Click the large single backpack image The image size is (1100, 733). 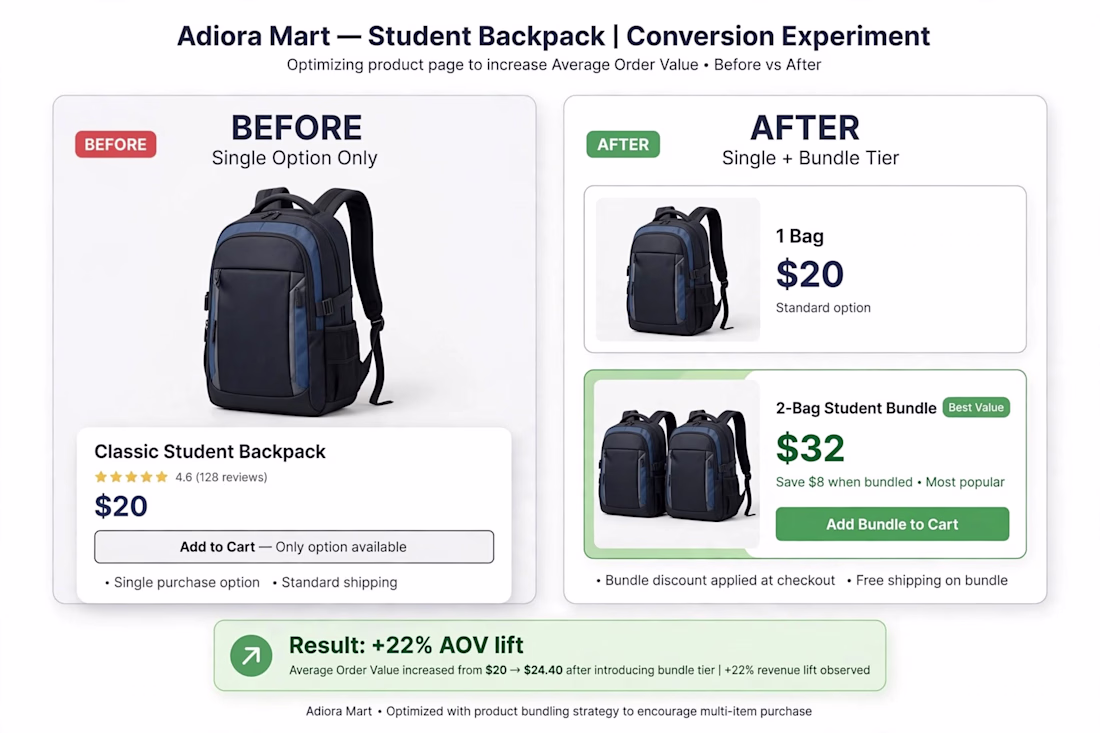pos(296,302)
